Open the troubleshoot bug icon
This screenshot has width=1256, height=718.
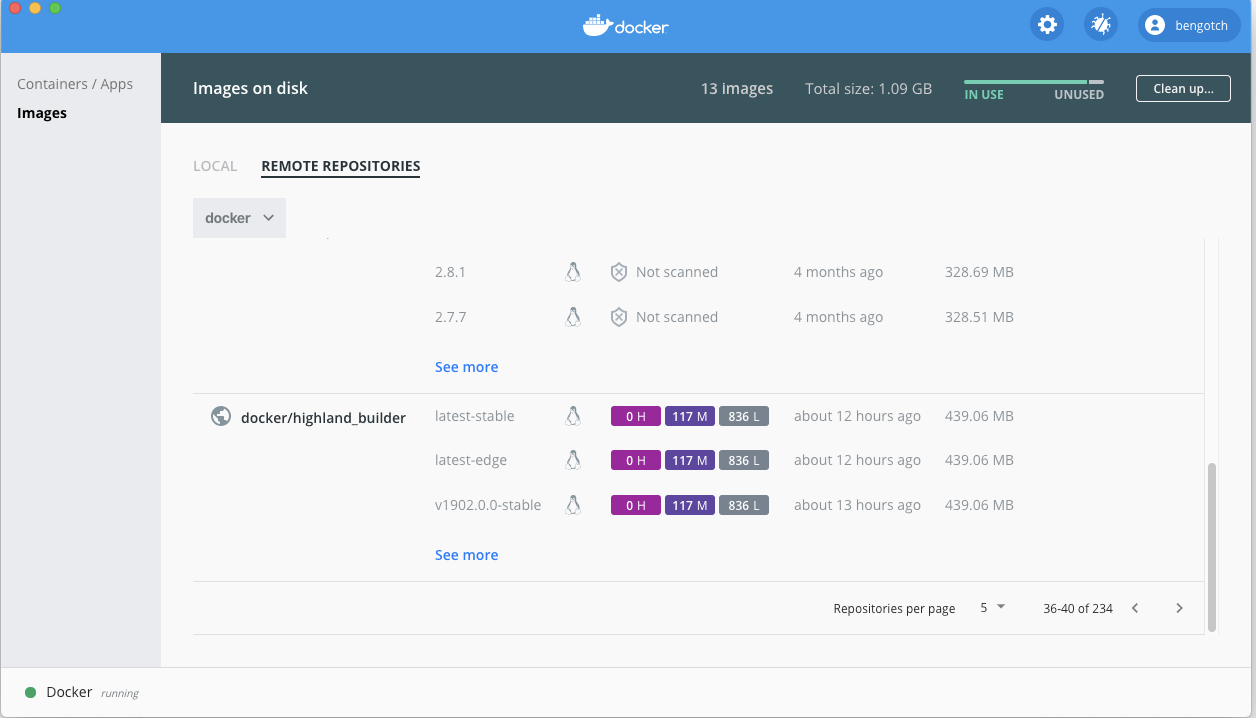click(1101, 25)
